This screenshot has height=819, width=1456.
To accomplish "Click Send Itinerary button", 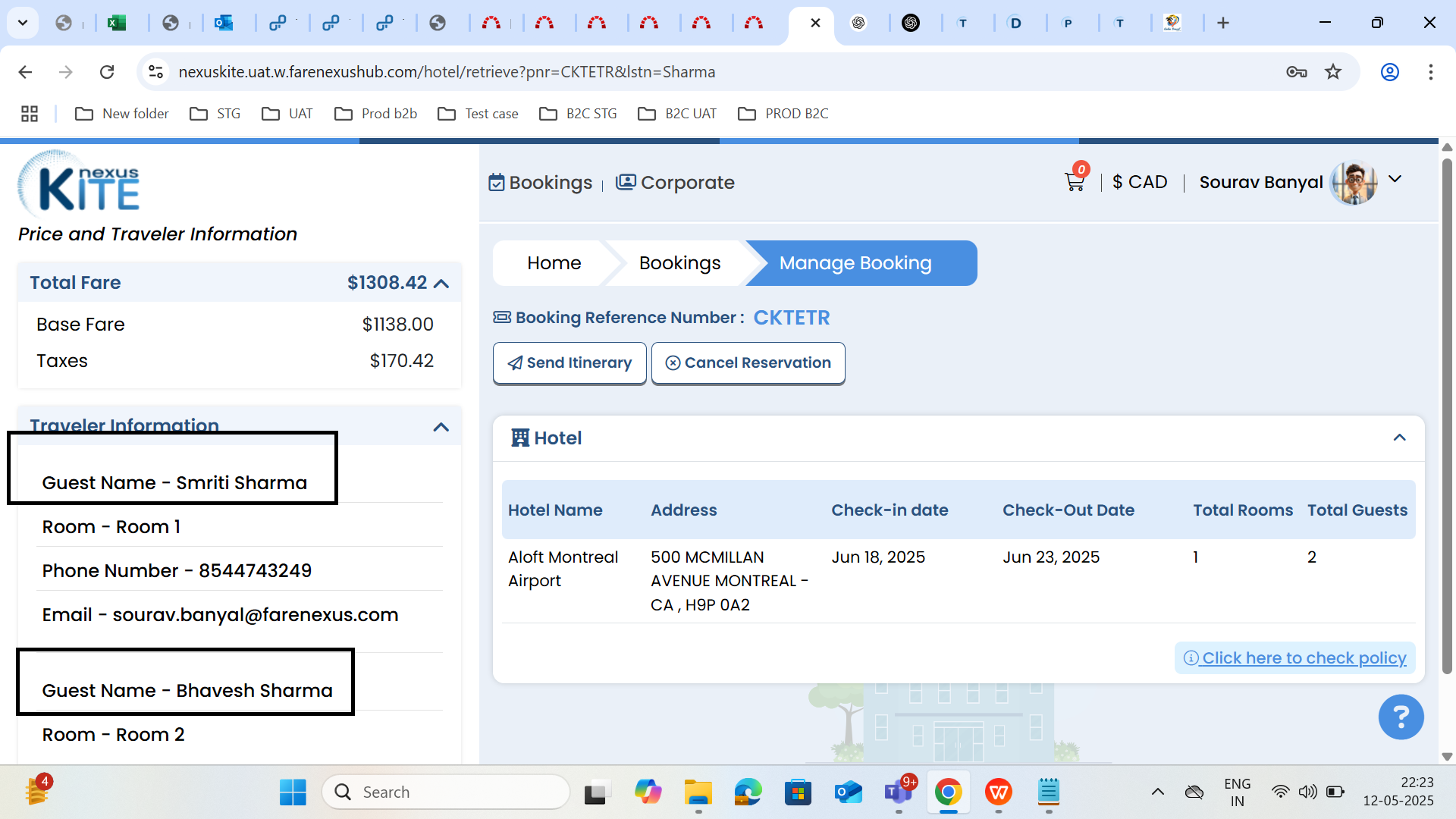I will [x=570, y=363].
